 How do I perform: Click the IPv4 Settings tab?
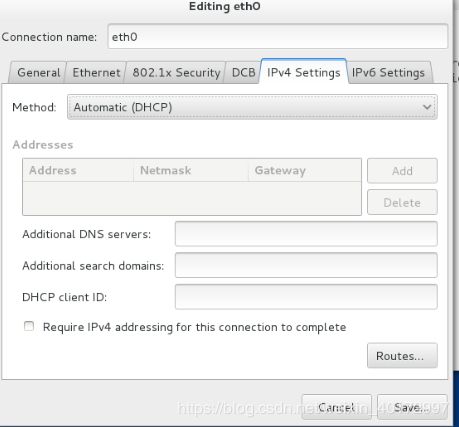click(x=304, y=72)
